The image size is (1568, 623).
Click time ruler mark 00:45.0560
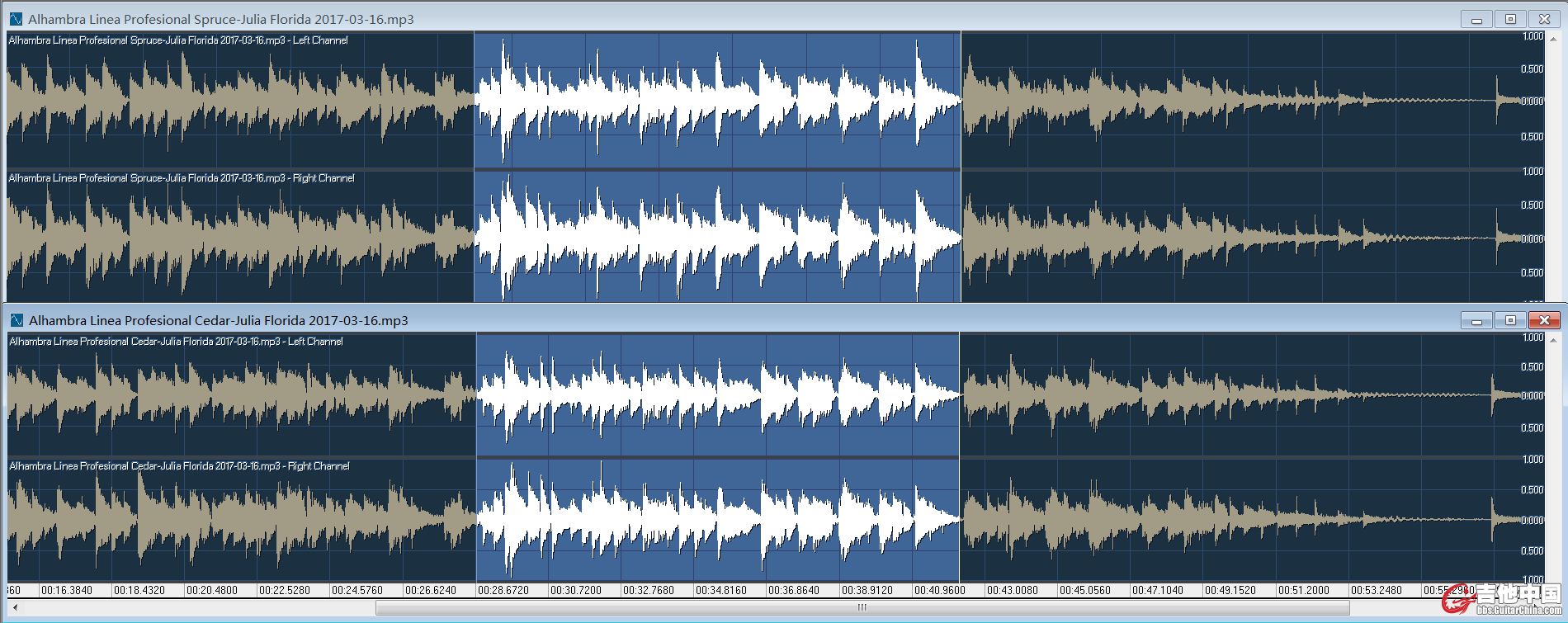[x=1085, y=591]
